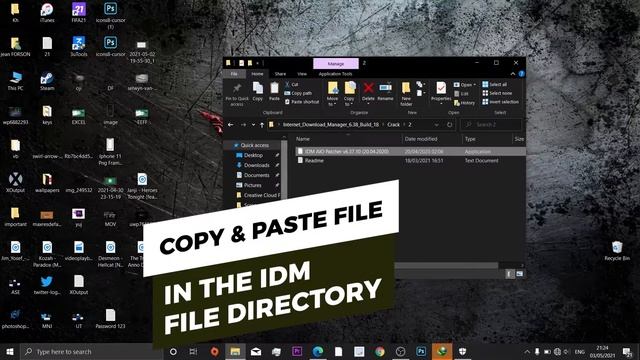
Task: Switch to the large icons view button
Action: [x=519, y=274]
